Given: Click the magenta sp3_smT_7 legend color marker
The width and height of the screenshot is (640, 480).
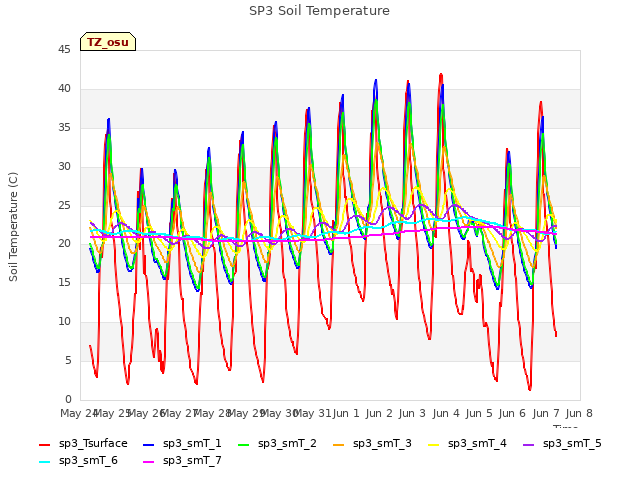Looking at the screenshot, I should point(149,462).
